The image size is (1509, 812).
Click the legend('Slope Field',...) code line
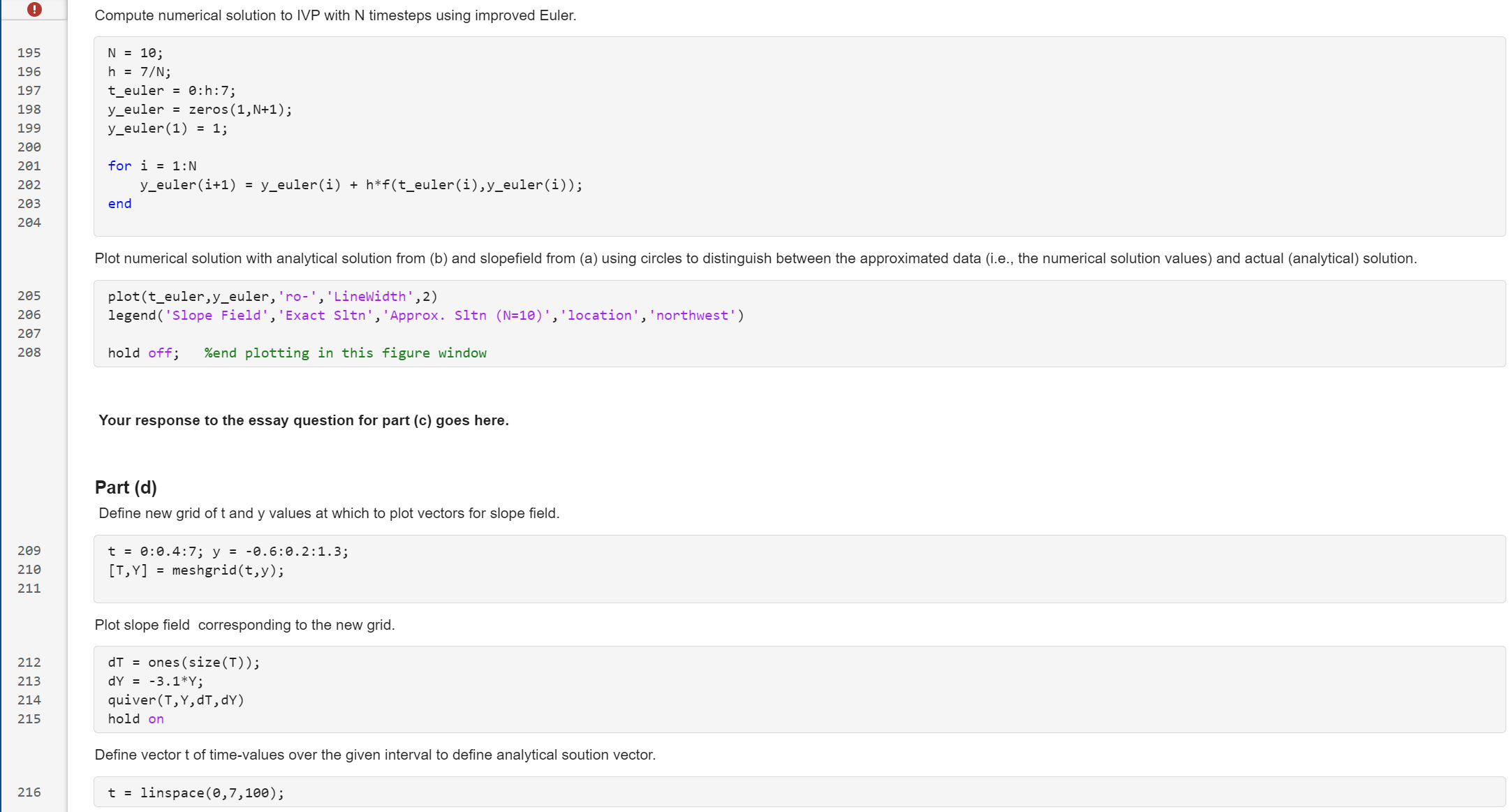click(426, 316)
